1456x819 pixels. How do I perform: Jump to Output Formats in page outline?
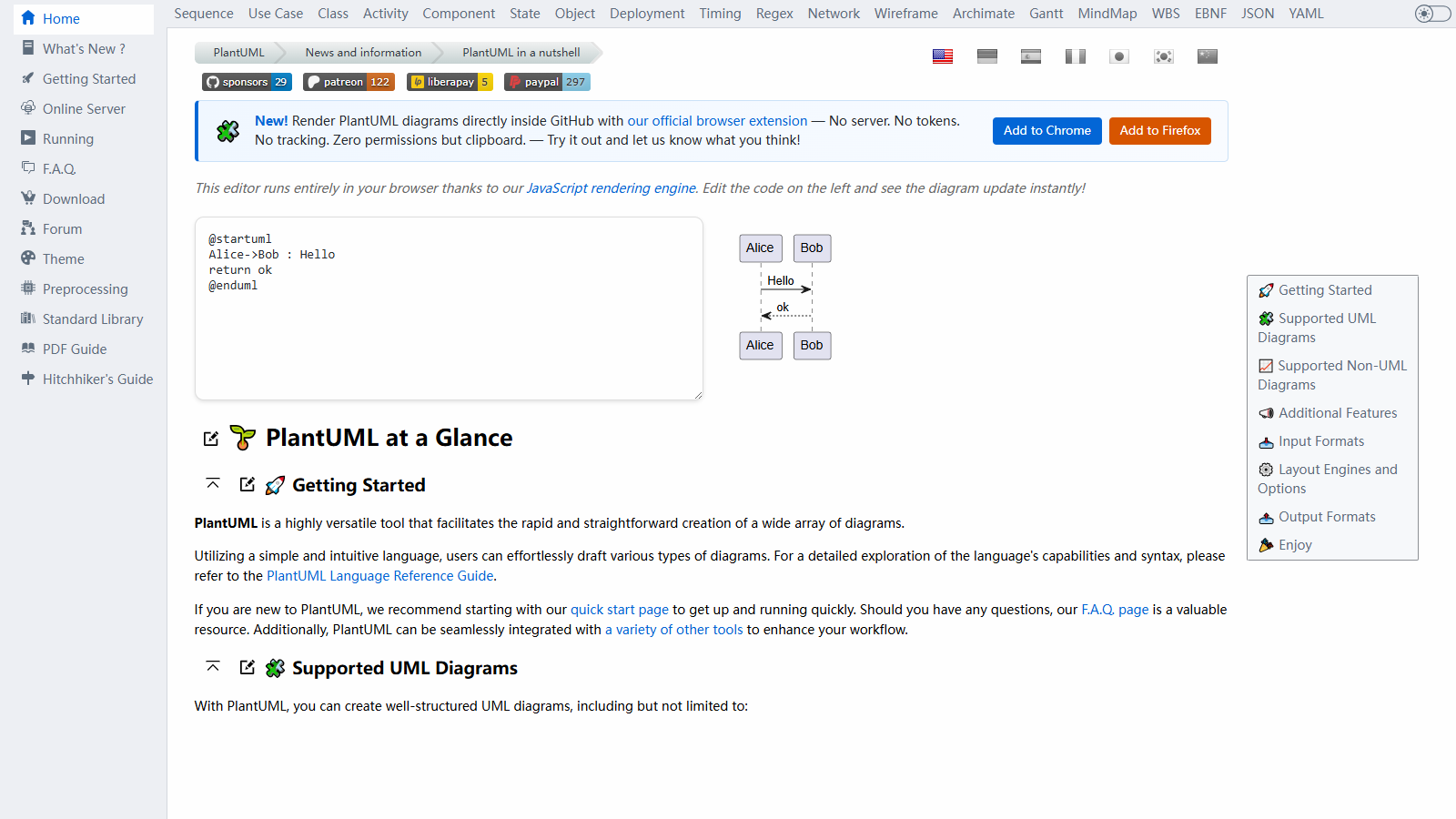pos(1318,517)
